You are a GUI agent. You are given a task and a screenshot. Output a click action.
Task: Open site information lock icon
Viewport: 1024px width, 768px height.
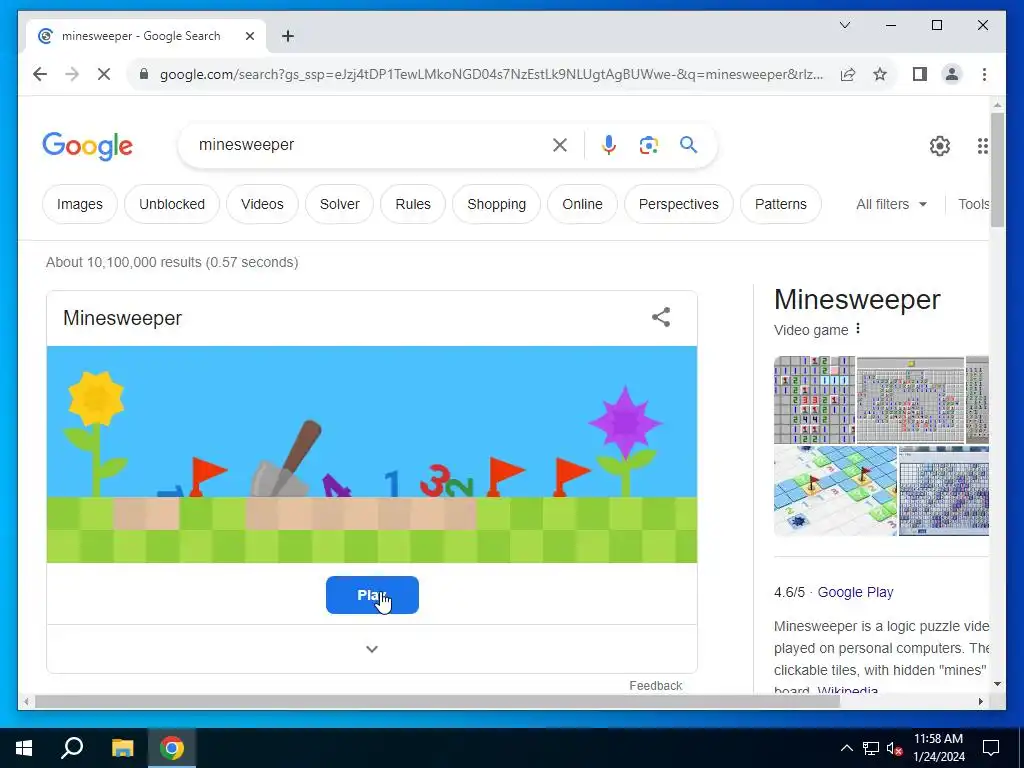pos(144,74)
